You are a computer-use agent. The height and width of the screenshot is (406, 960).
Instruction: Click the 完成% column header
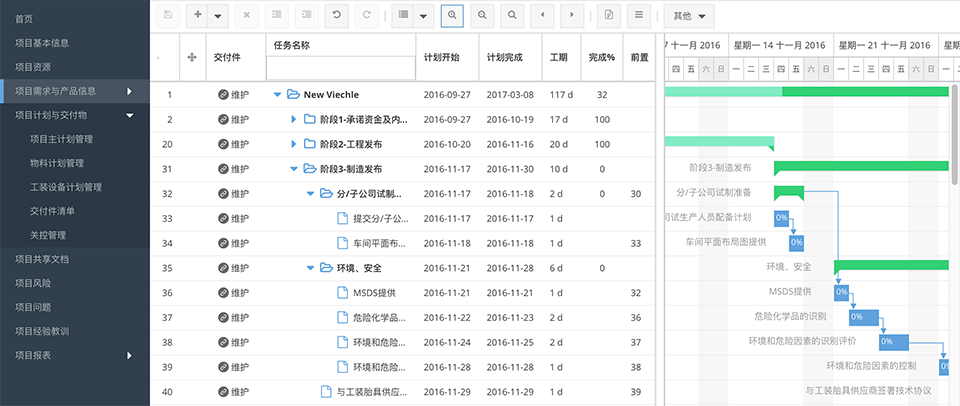click(x=602, y=58)
